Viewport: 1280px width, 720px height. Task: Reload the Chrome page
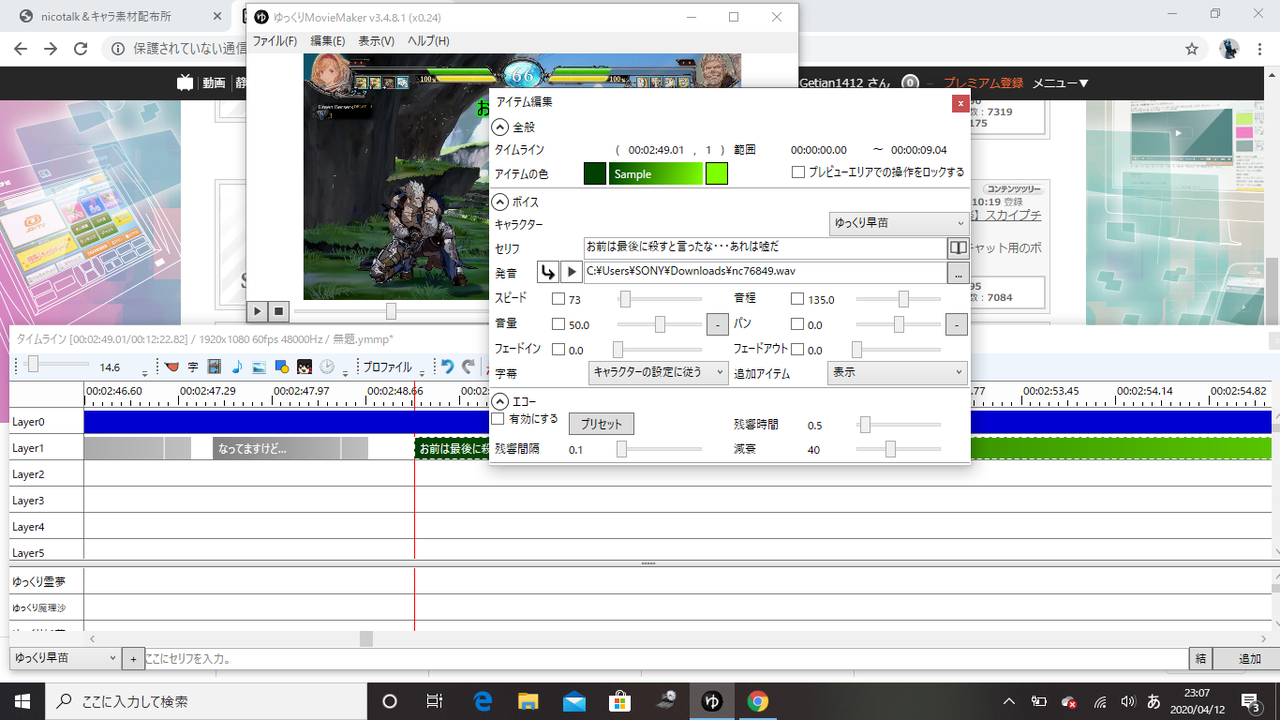(x=81, y=48)
